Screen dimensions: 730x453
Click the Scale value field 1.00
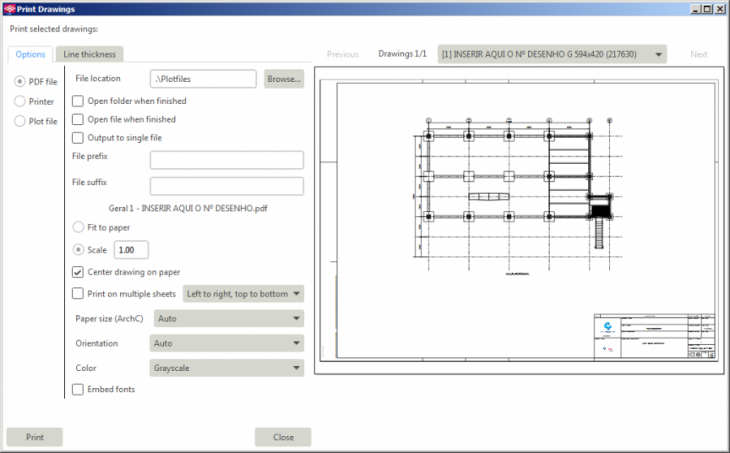tap(131, 250)
